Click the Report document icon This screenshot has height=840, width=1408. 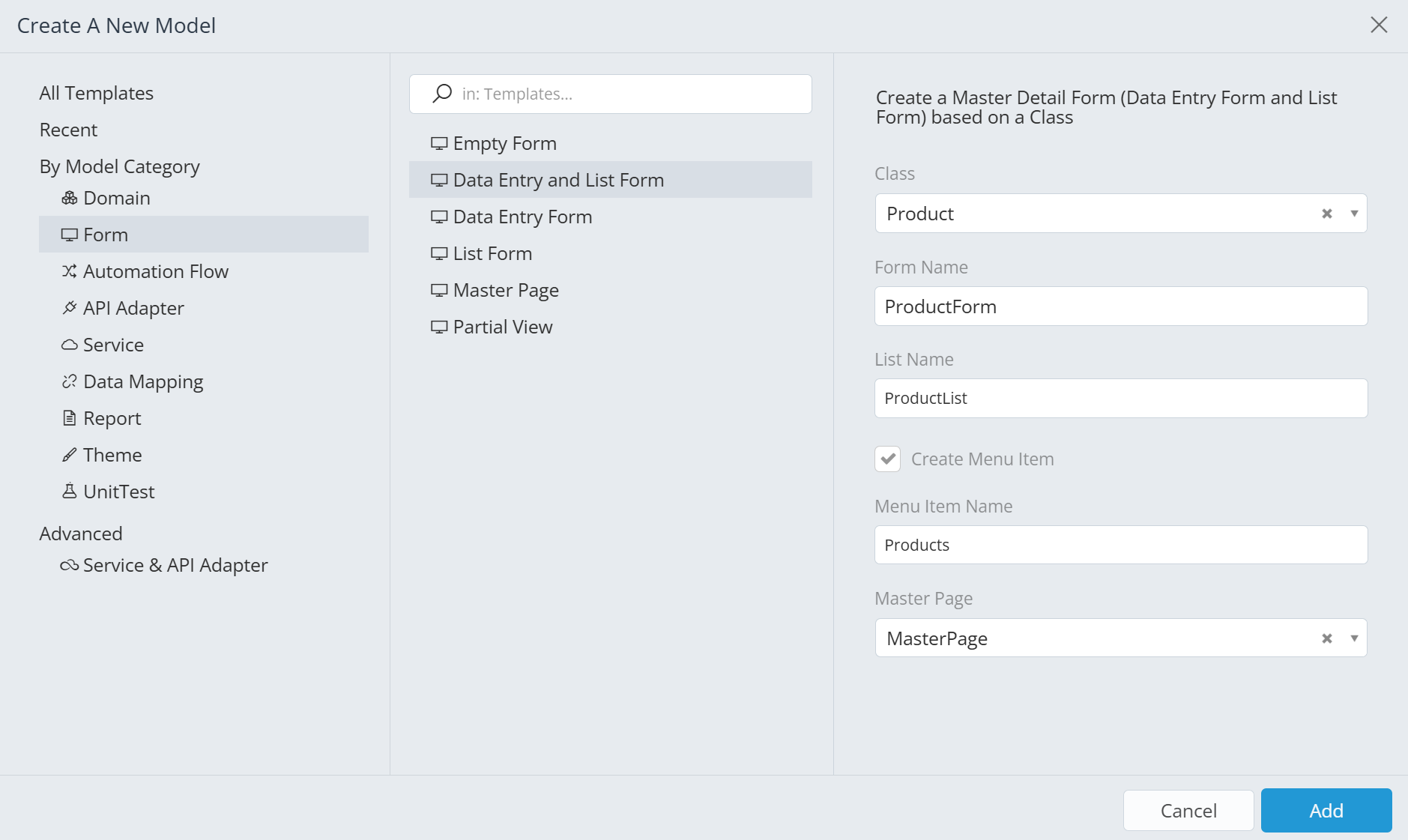click(70, 418)
